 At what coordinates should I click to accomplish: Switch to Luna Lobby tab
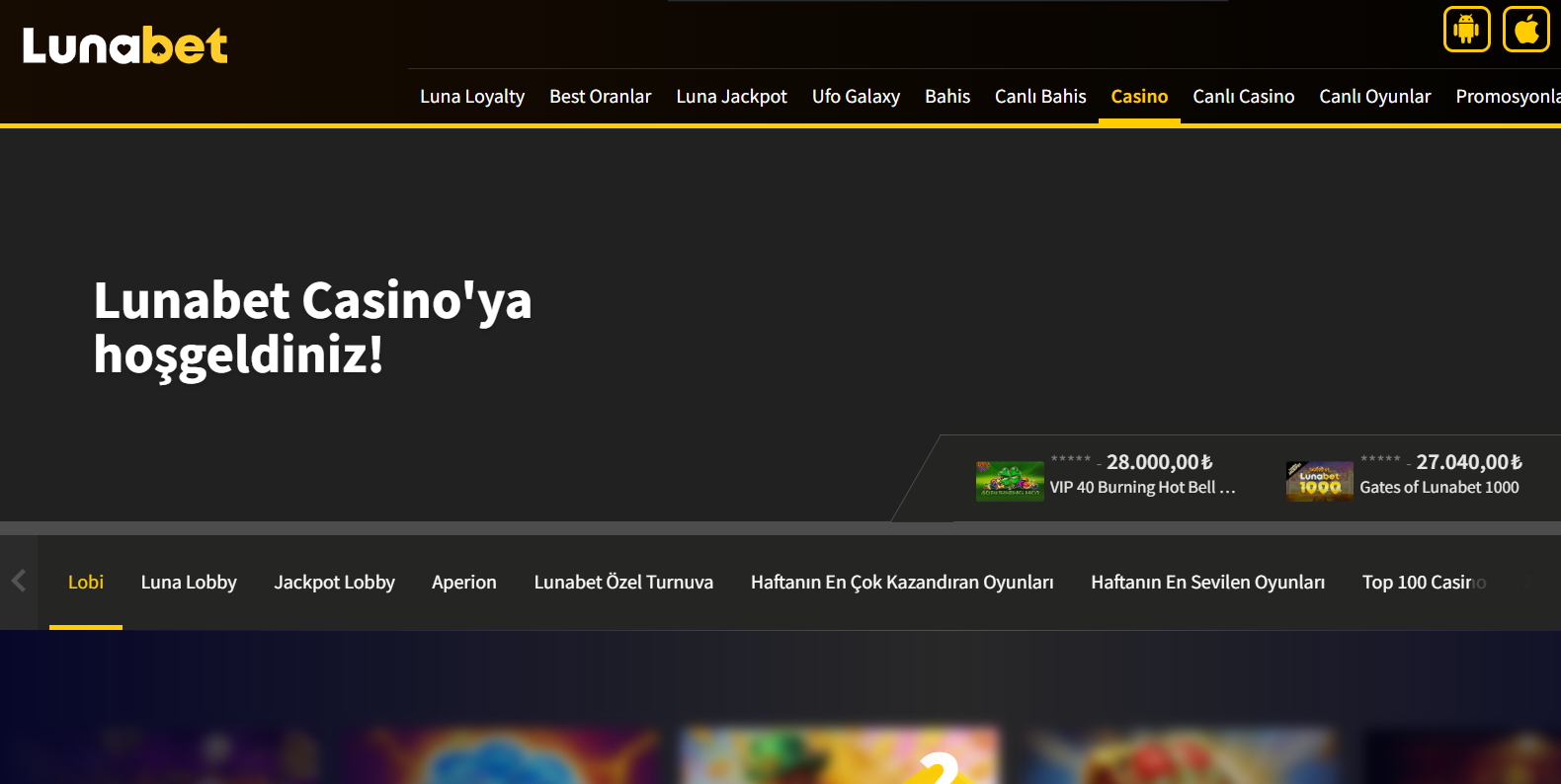pyautogui.click(x=189, y=583)
